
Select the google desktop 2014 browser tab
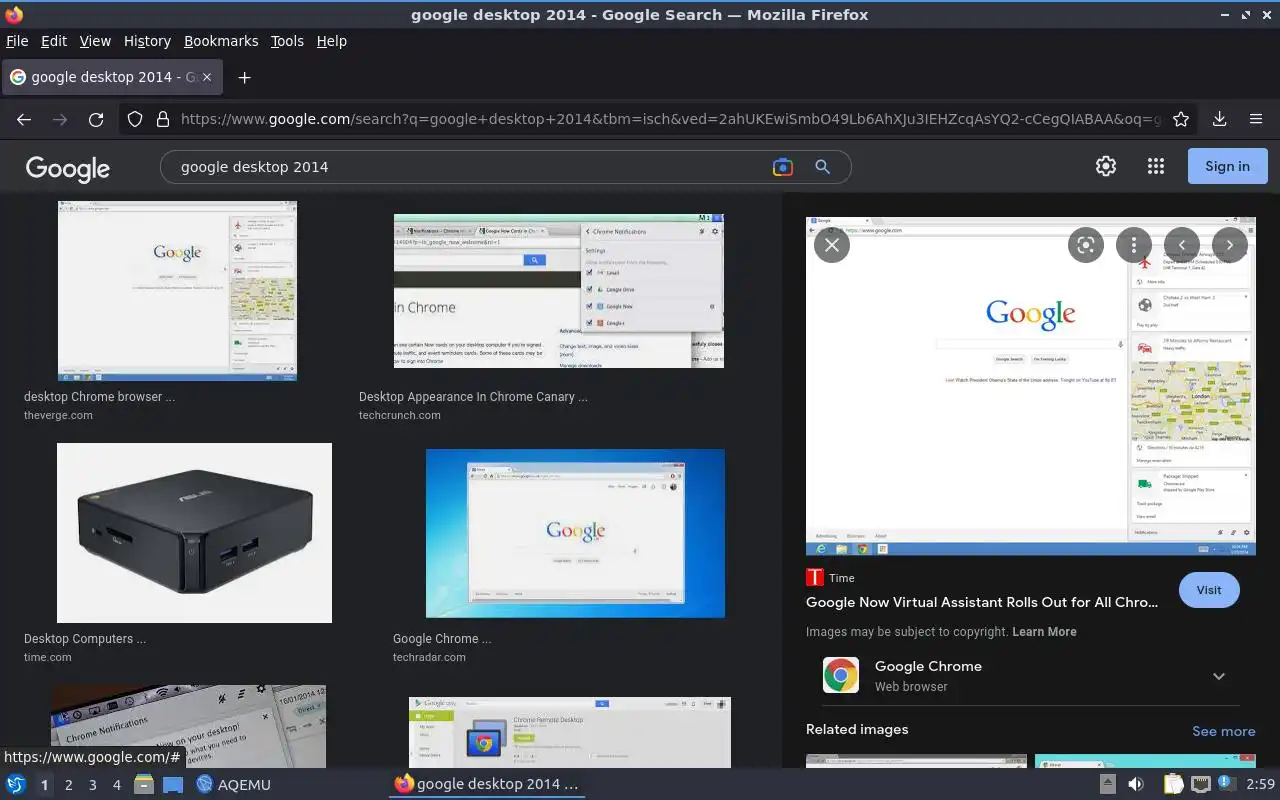click(x=112, y=77)
